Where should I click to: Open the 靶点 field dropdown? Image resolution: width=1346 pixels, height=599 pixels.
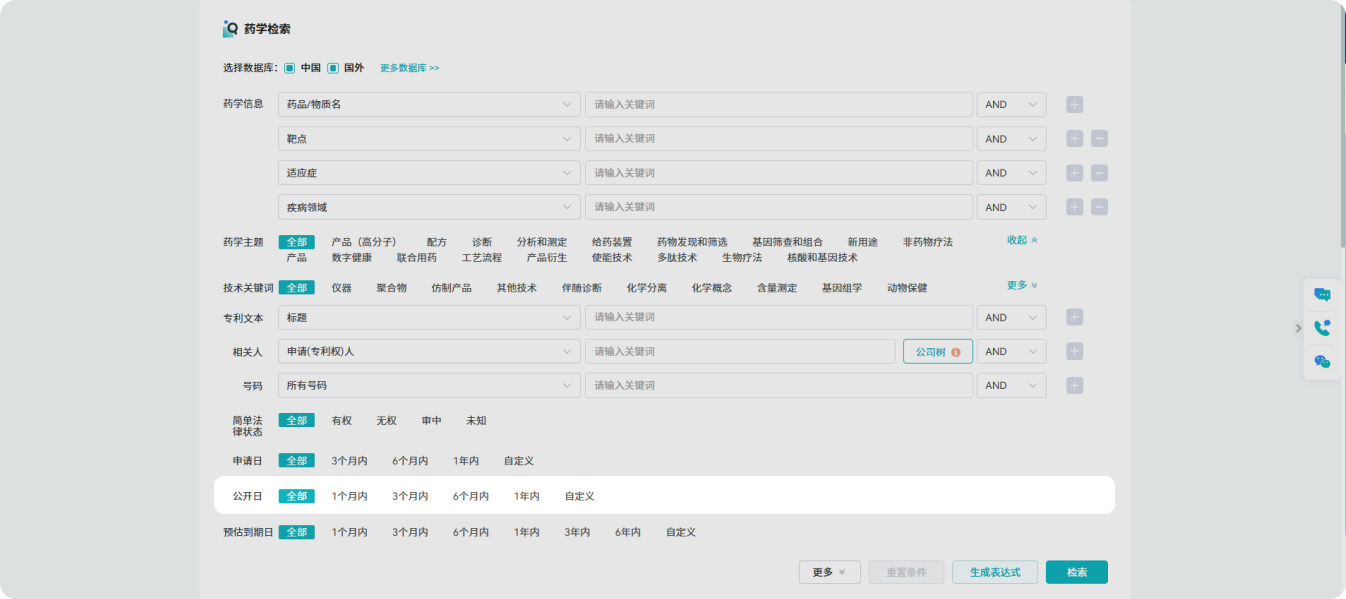point(429,139)
